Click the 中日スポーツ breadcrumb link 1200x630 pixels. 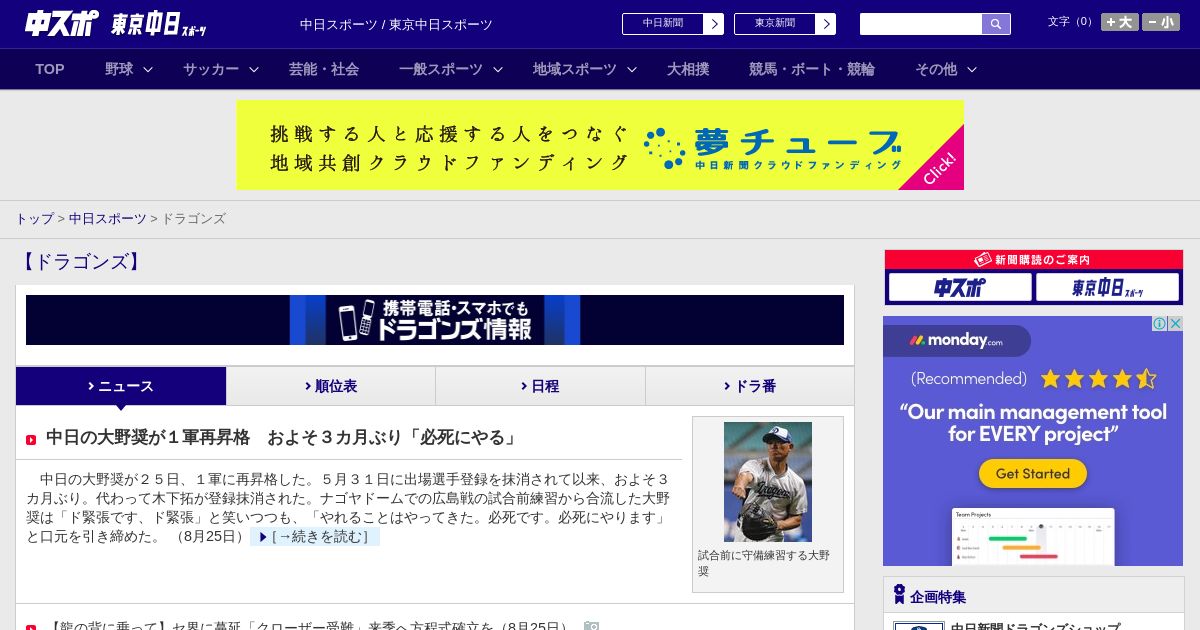tap(108, 219)
